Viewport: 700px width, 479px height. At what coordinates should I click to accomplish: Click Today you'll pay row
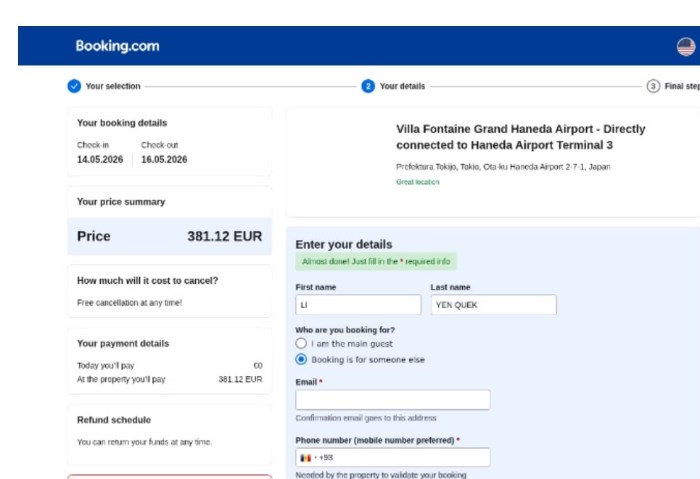[x=170, y=366]
